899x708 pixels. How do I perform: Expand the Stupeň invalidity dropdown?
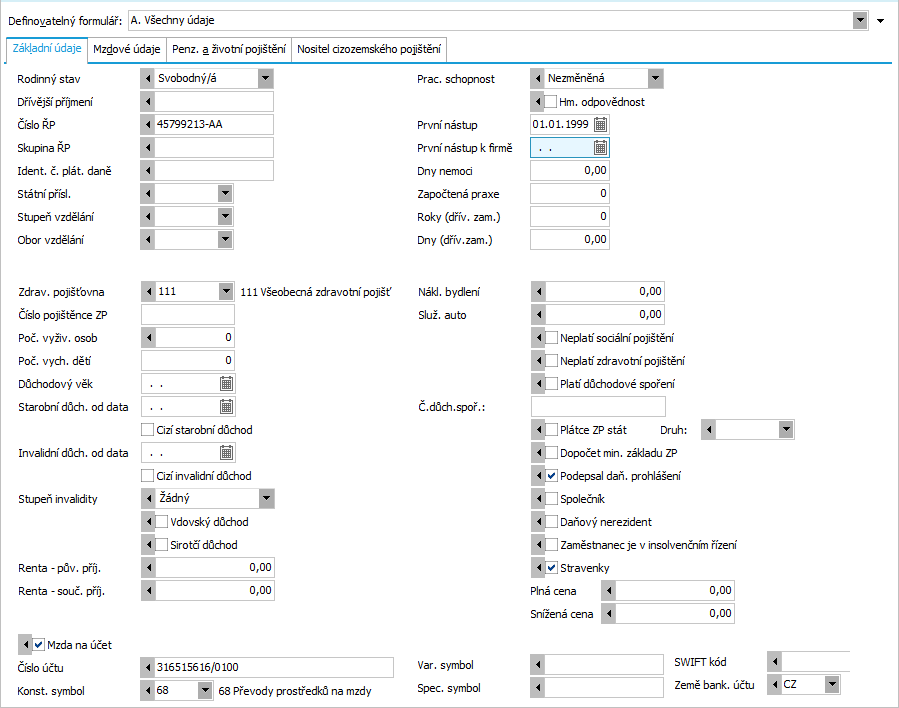coord(265,498)
